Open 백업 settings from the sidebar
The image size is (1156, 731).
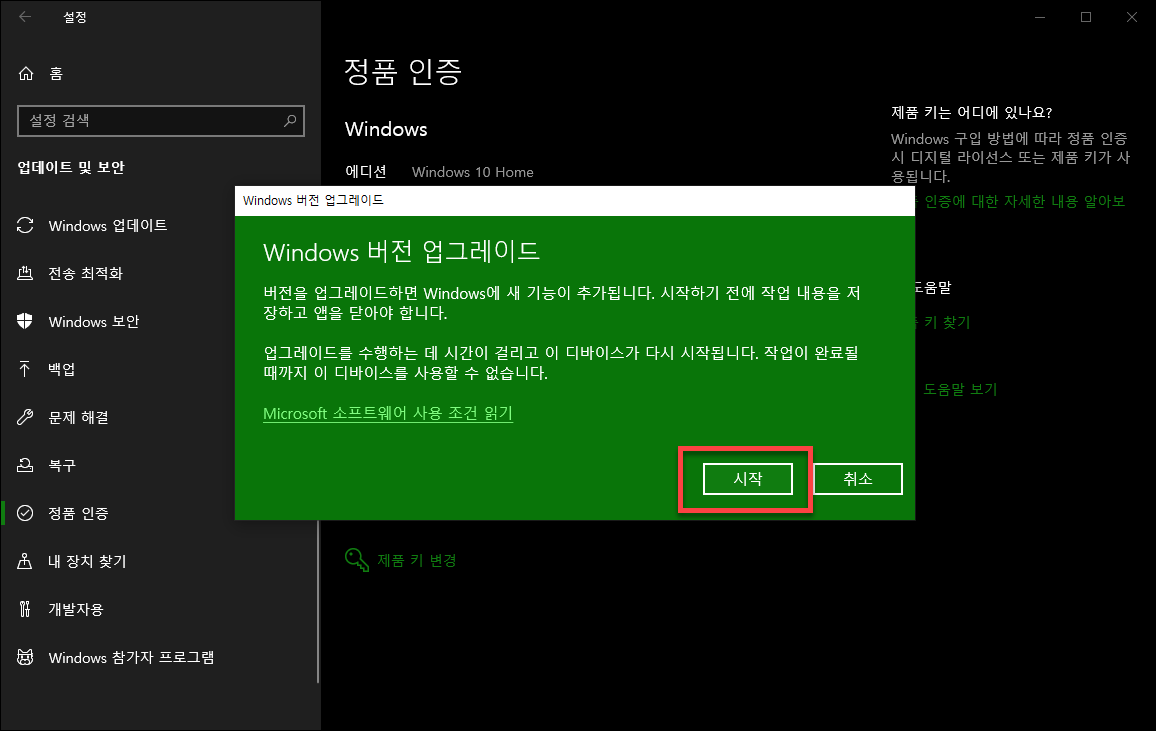click(x=62, y=369)
